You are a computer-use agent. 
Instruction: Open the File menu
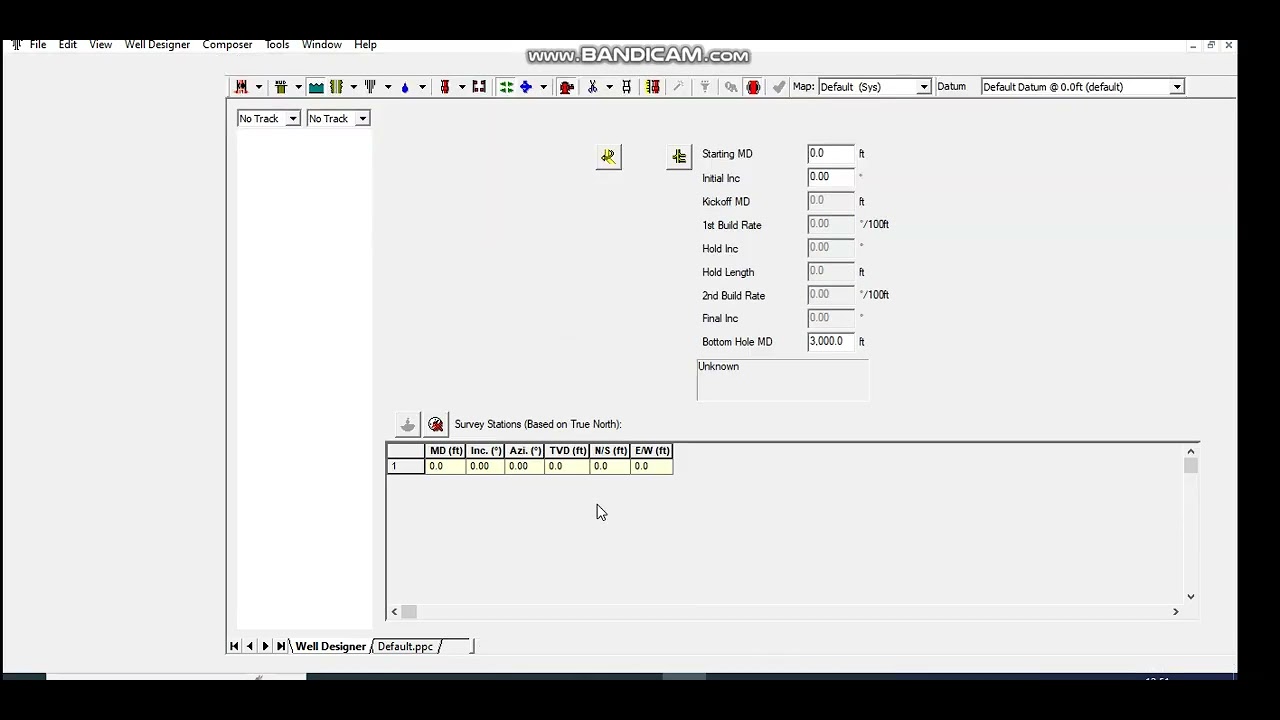(x=38, y=45)
